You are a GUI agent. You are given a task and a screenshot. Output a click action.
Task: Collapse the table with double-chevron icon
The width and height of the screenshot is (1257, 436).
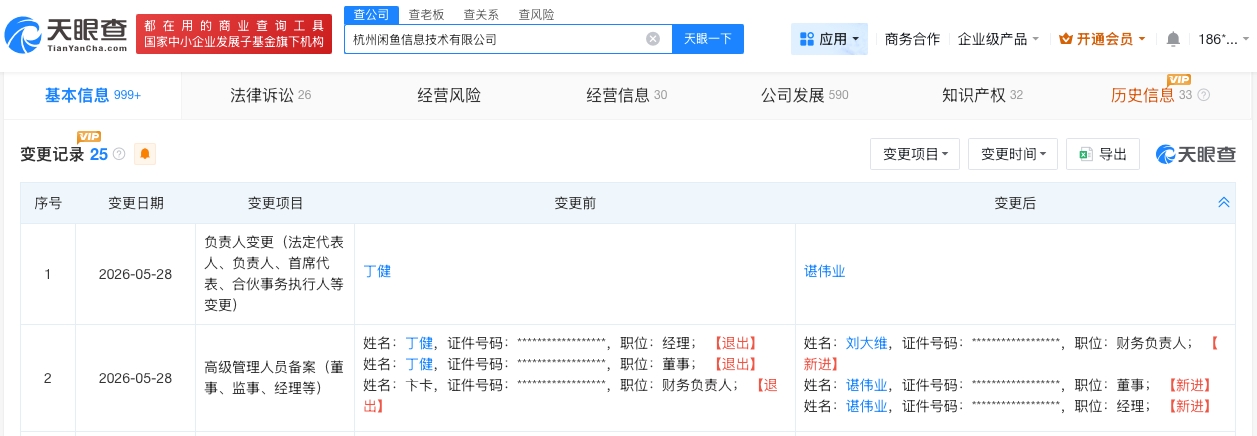point(1223,203)
